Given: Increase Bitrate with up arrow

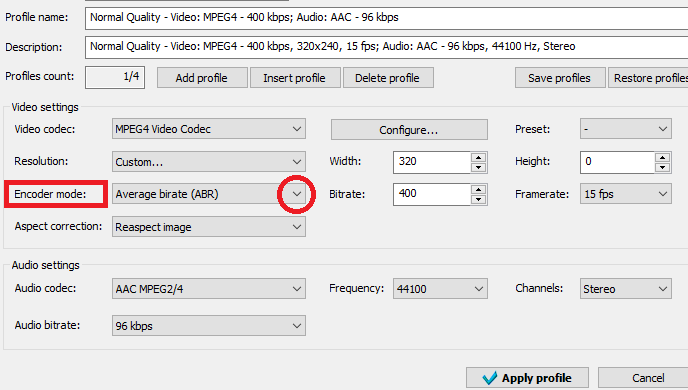Looking at the screenshot, I should 479,190.
